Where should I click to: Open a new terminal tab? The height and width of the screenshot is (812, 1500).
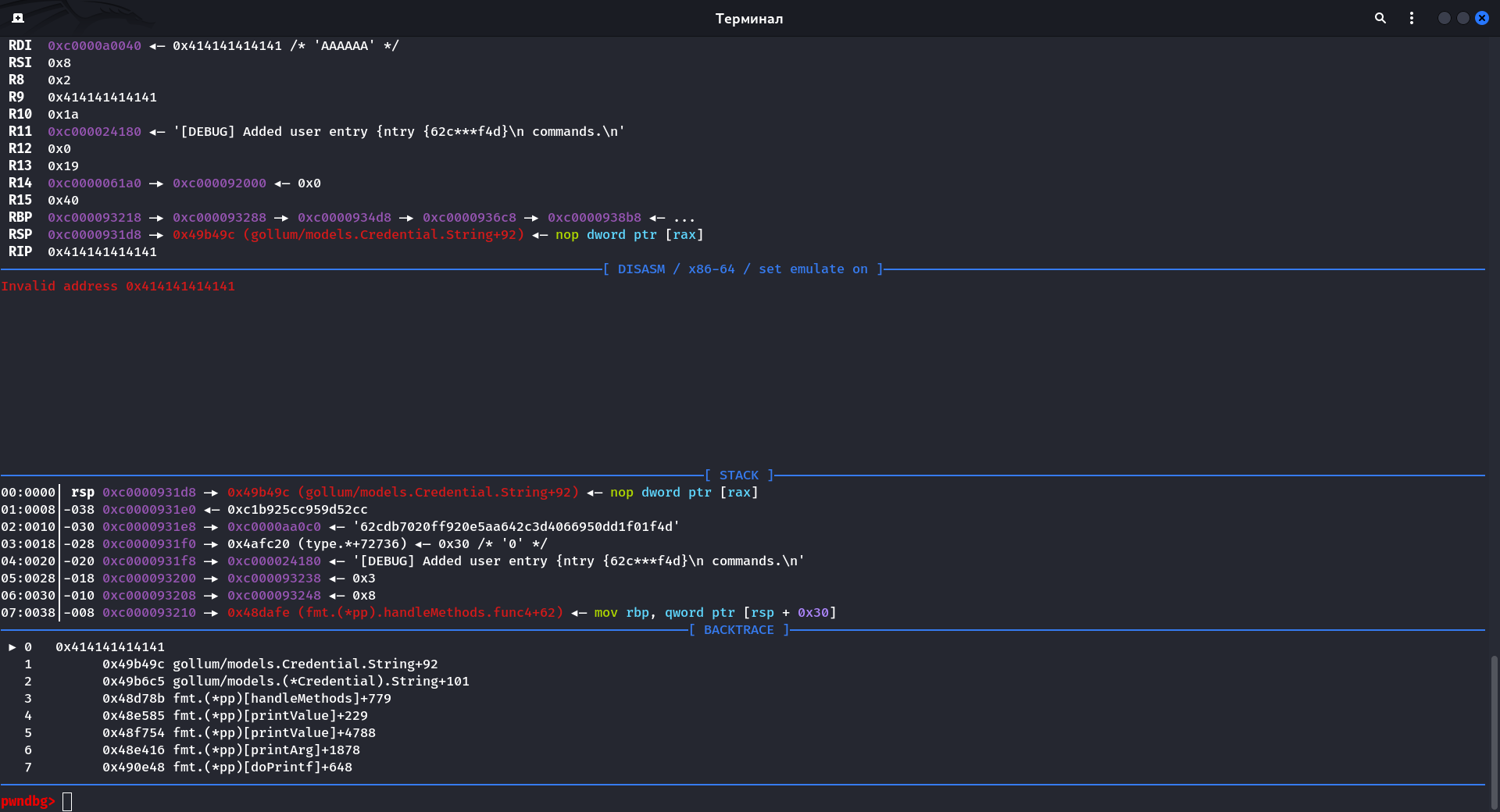click(17, 17)
